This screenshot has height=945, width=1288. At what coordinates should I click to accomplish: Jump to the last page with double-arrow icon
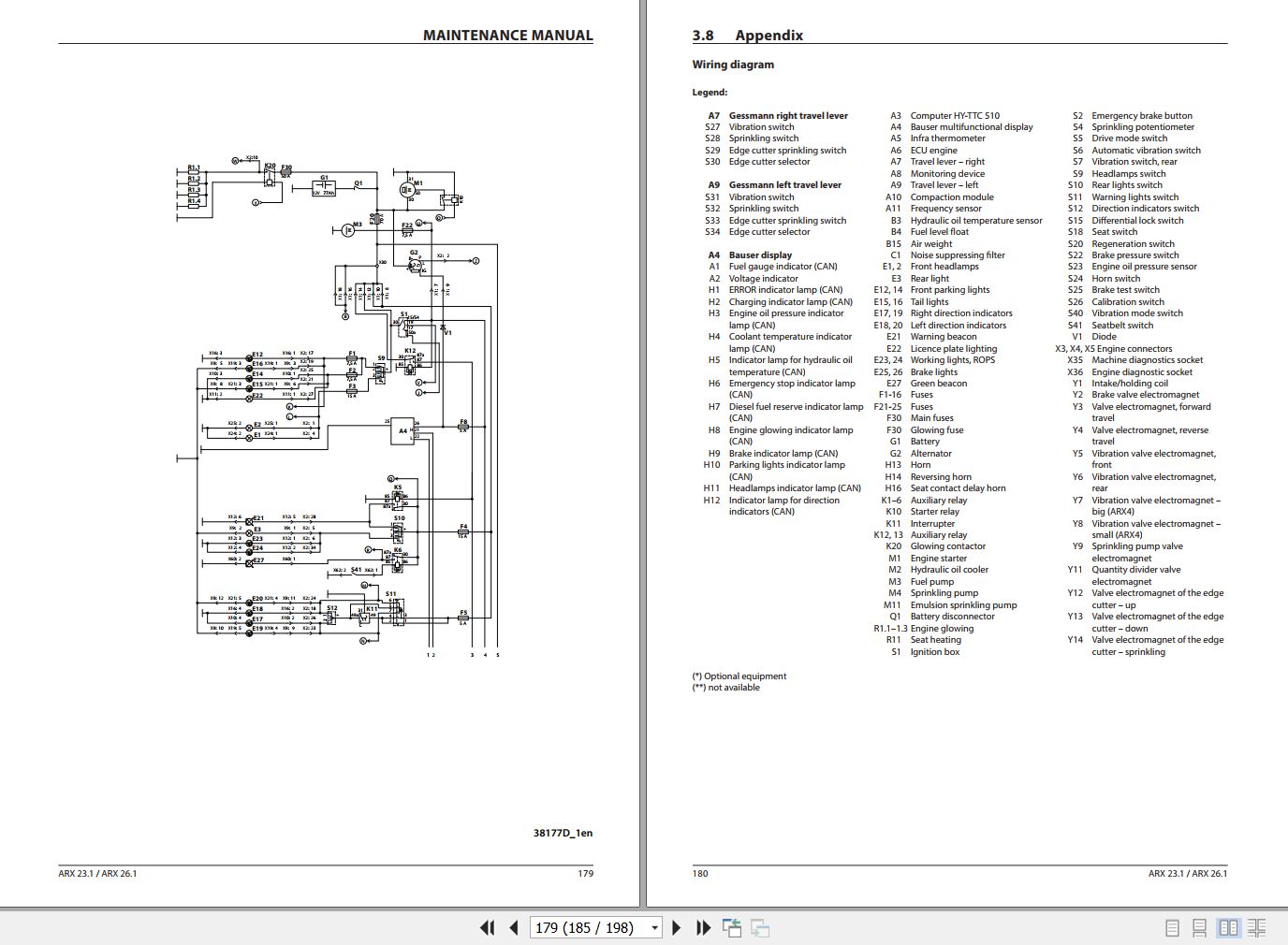click(x=702, y=927)
